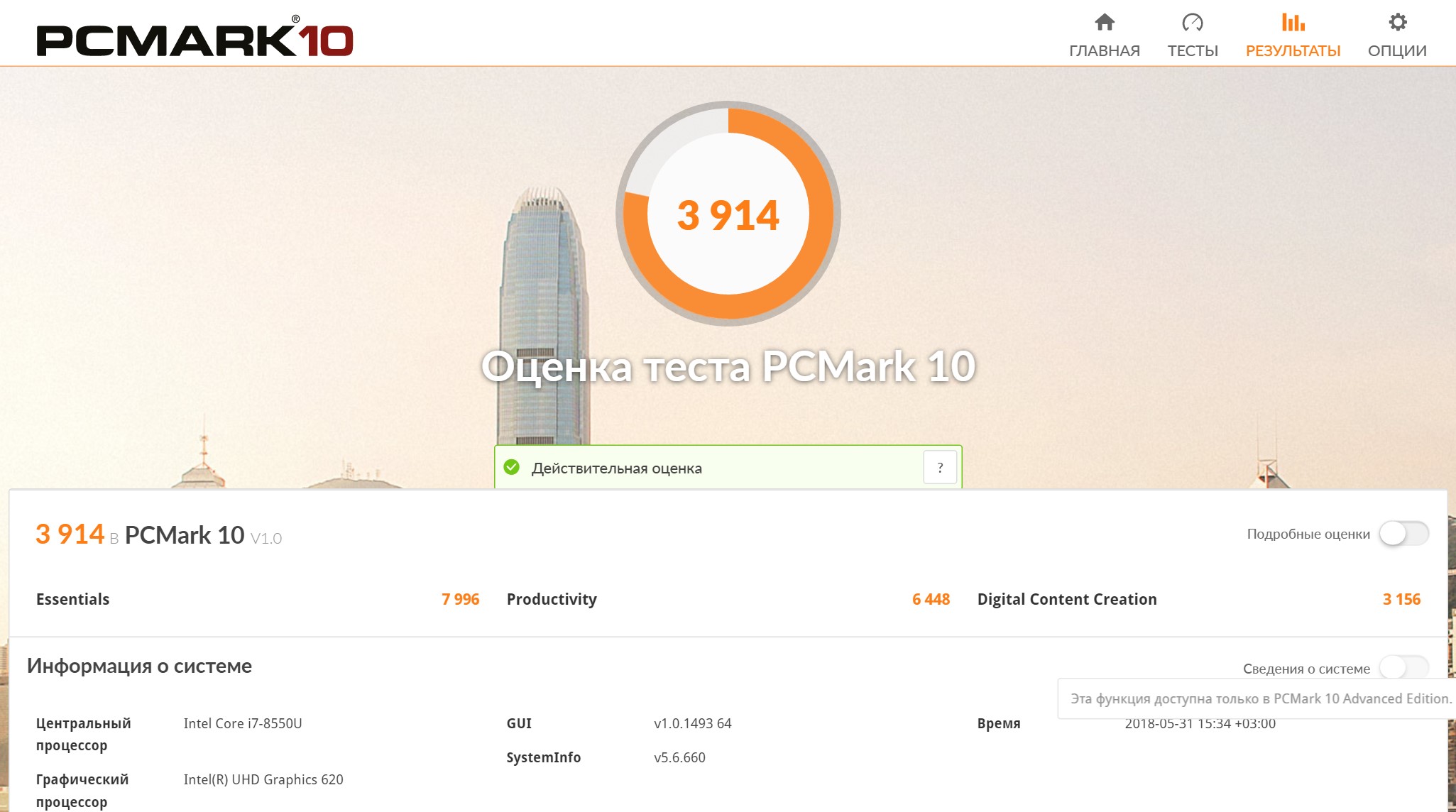Select the Digital Content Creation label
This screenshot has height=812, width=1456.
(1067, 599)
